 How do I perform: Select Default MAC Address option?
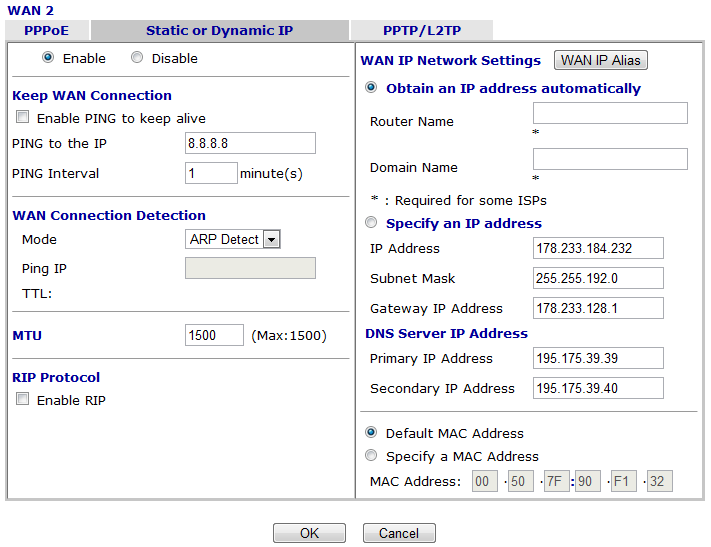click(371, 433)
